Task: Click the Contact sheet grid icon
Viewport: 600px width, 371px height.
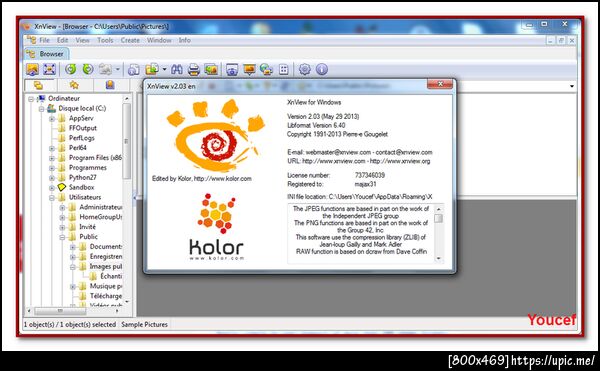Action: [284, 70]
